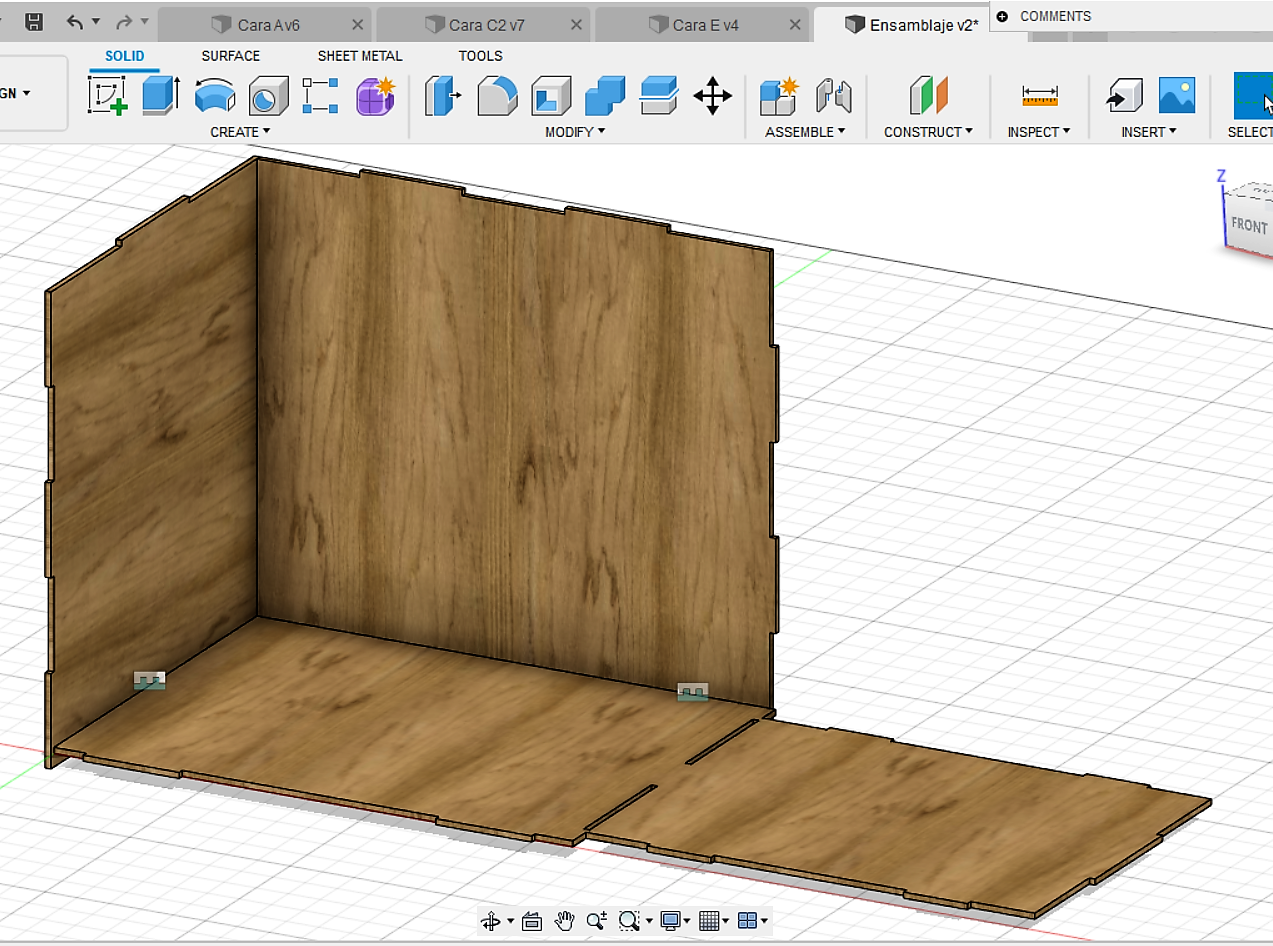Open the Orbit type dropdown arrow
Screen dimensions: 1273x946
511,921
